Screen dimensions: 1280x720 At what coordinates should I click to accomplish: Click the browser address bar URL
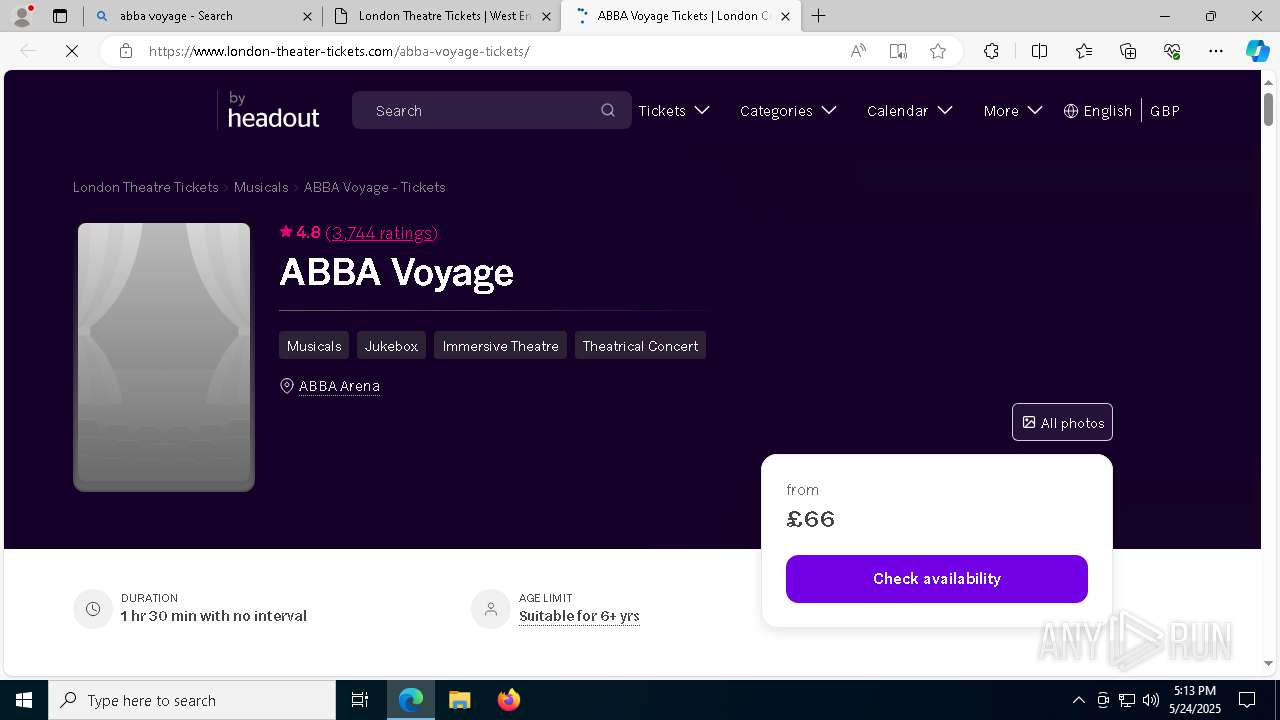[x=340, y=51]
